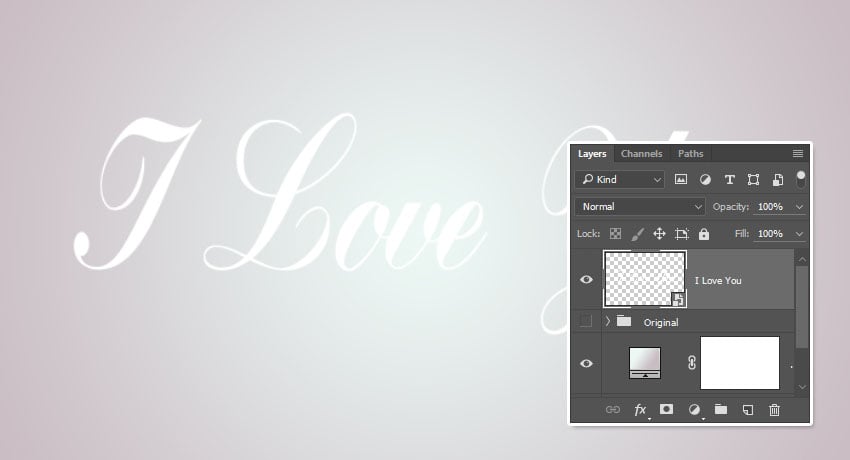The width and height of the screenshot is (850, 460).
Task: Filter for shape layers icon
Action: pyautogui.click(x=754, y=179)
